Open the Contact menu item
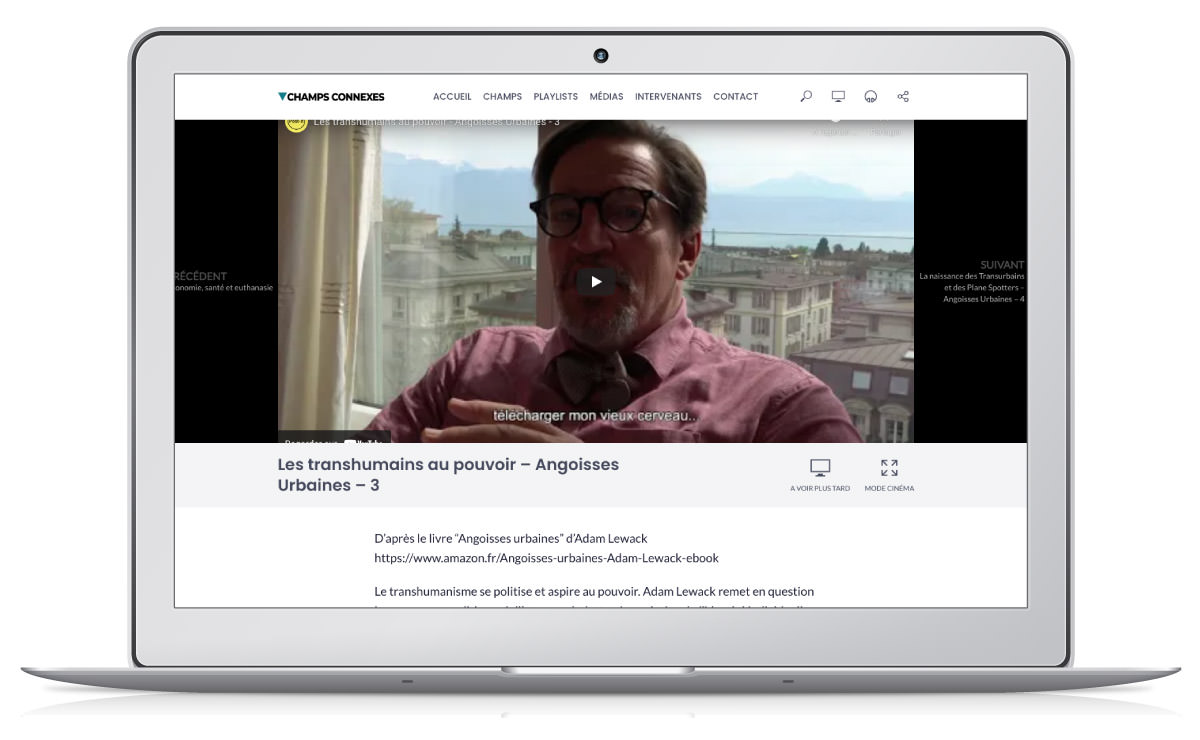The width and height of the screenshot is (1200, 740). tap(736, 96)
